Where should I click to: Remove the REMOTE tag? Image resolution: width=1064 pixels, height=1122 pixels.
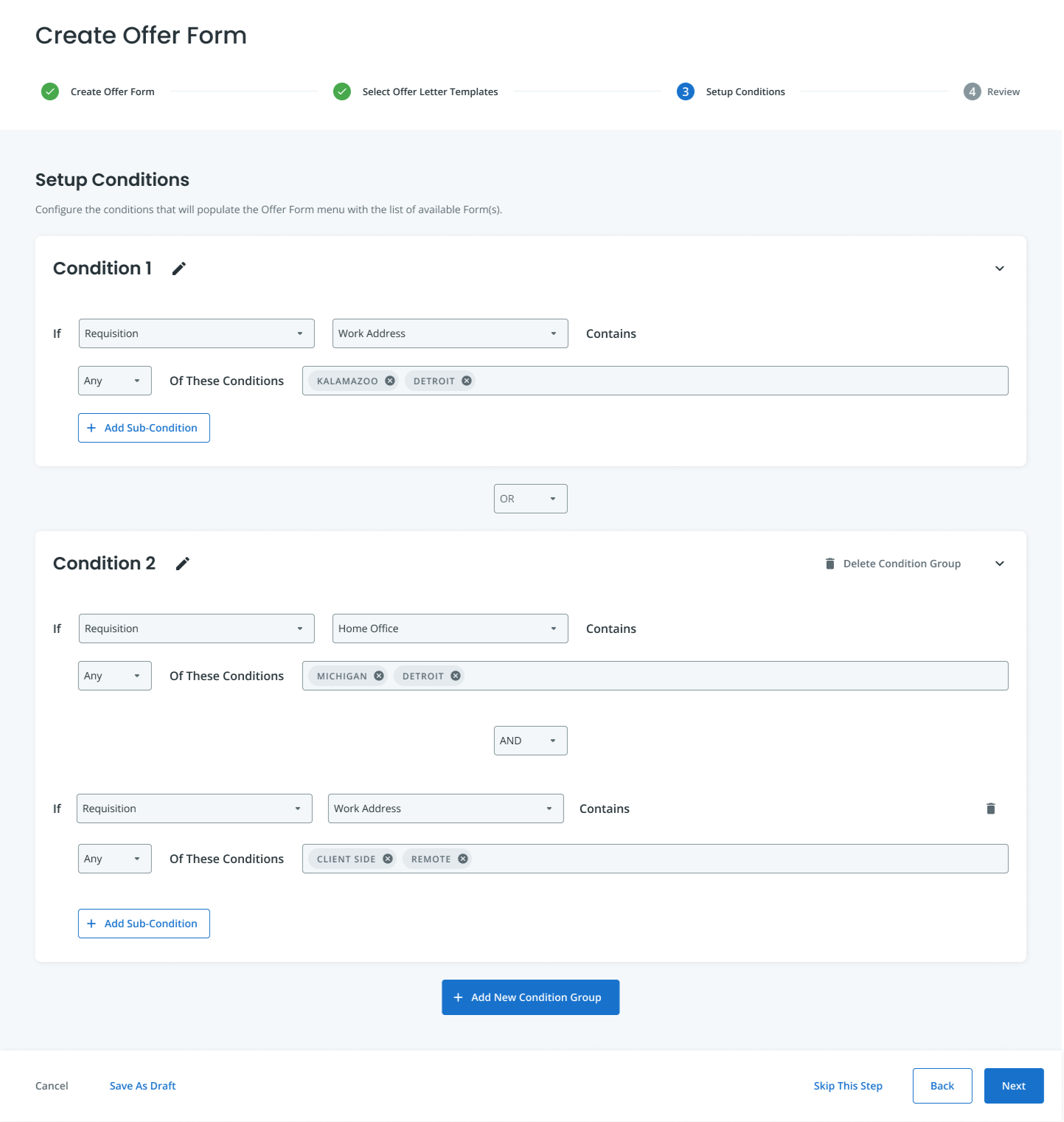click(462, 858)
